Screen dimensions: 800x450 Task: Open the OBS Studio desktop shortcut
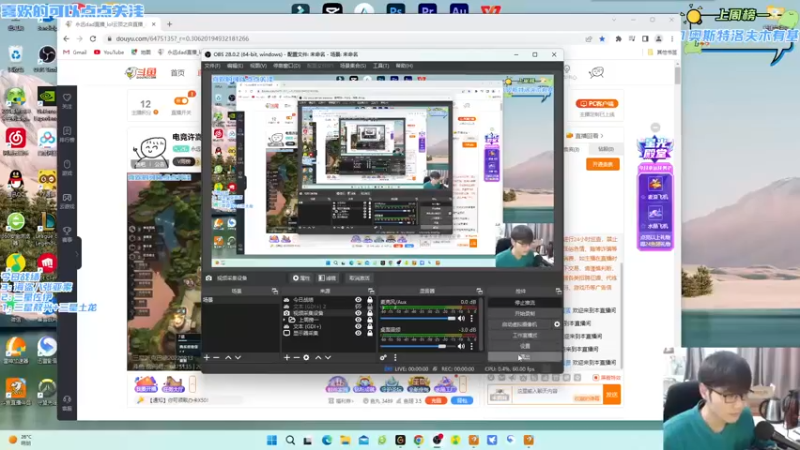coord(47,57)
